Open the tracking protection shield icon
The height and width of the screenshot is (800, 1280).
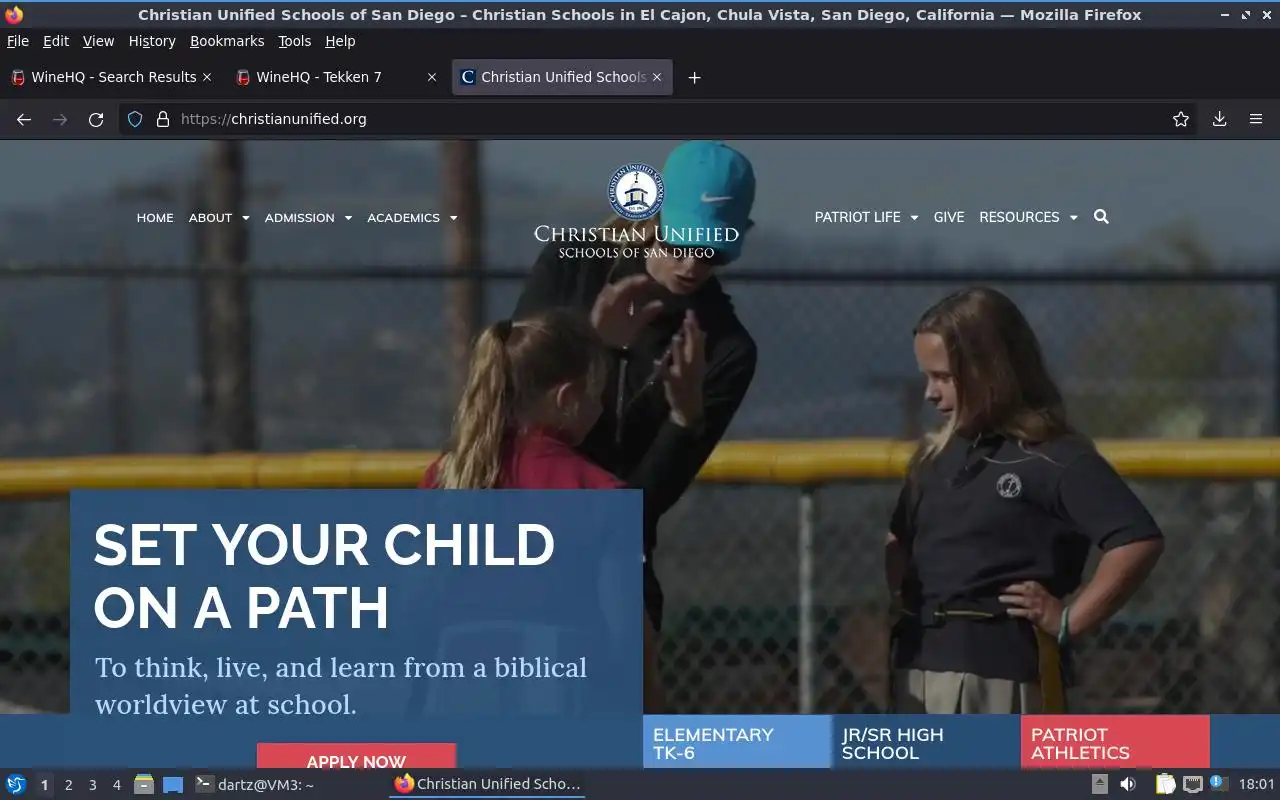[x=136, y=119]
